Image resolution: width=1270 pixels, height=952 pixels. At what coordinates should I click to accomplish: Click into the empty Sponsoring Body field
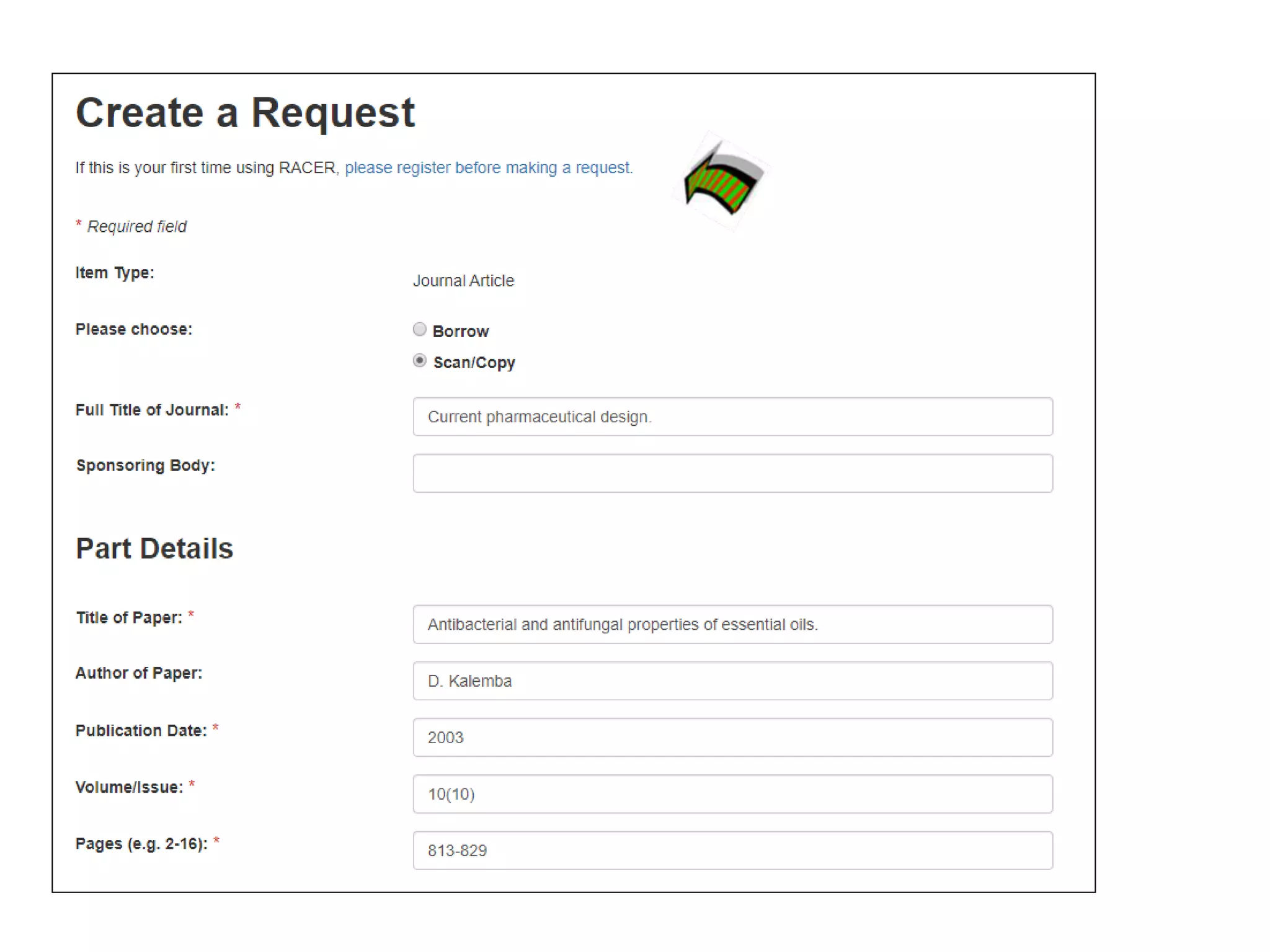click(x=732, y=474)
